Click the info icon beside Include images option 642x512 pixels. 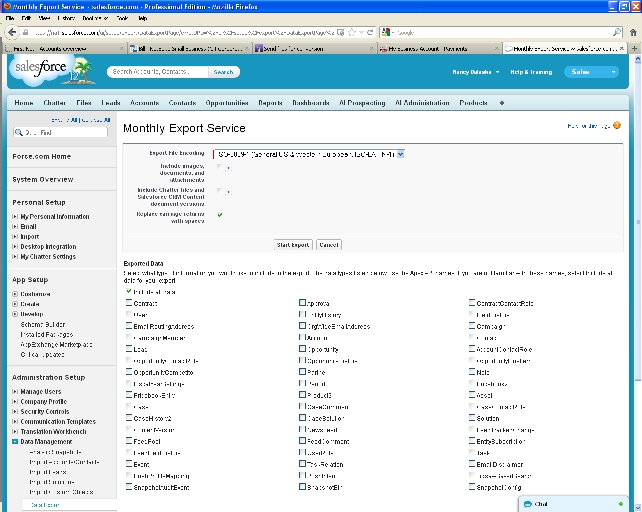coord(228,168)
